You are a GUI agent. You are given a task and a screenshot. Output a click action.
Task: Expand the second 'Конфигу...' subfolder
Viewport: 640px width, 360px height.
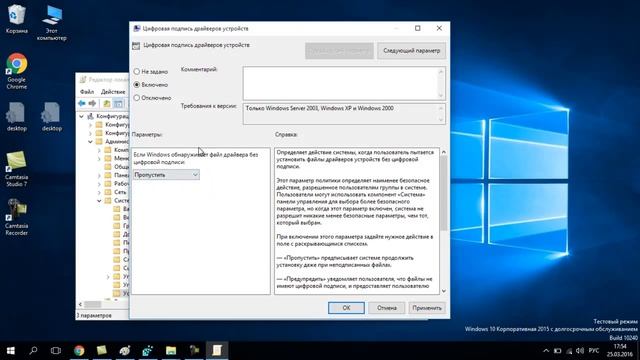coord(90,133)
